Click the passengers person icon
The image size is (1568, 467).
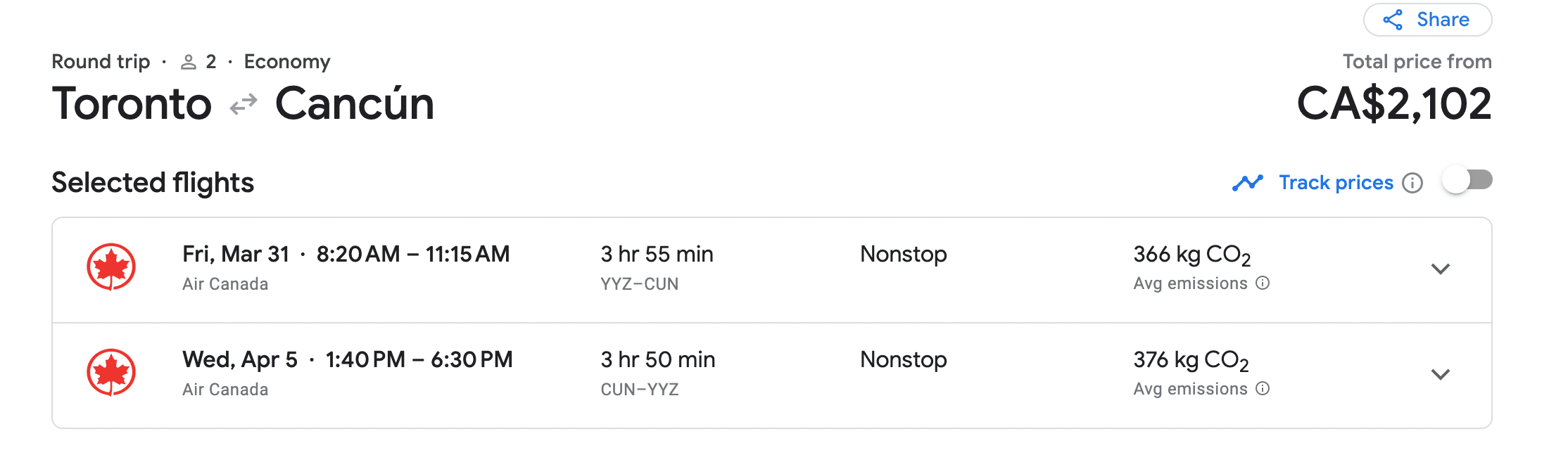click(x=188, y=62)
